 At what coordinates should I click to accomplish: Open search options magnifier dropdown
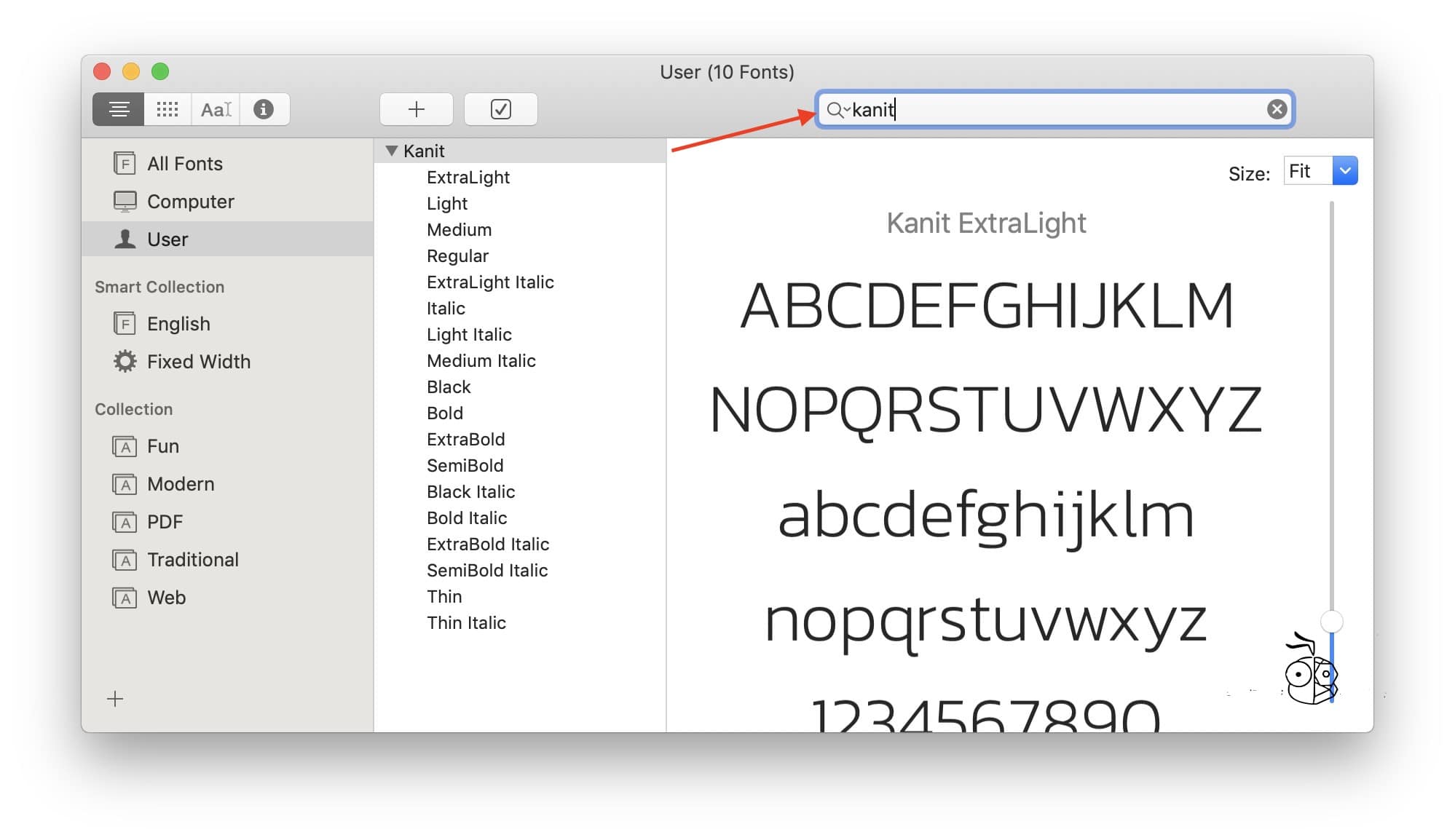click(837, 110)
